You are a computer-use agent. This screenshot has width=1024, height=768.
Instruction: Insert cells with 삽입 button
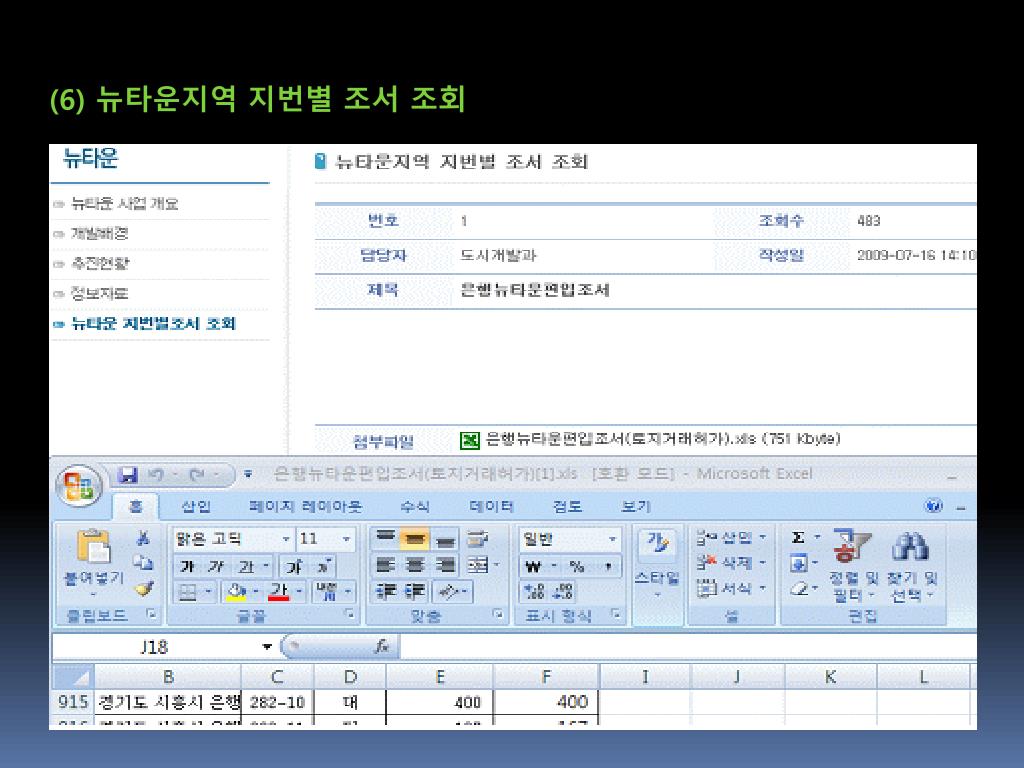730,538
